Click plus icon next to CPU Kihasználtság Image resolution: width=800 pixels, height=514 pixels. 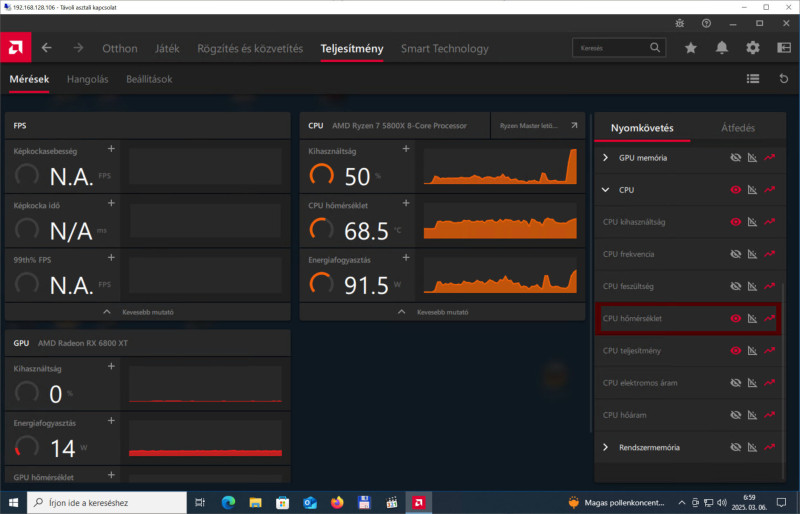point(406,149)
